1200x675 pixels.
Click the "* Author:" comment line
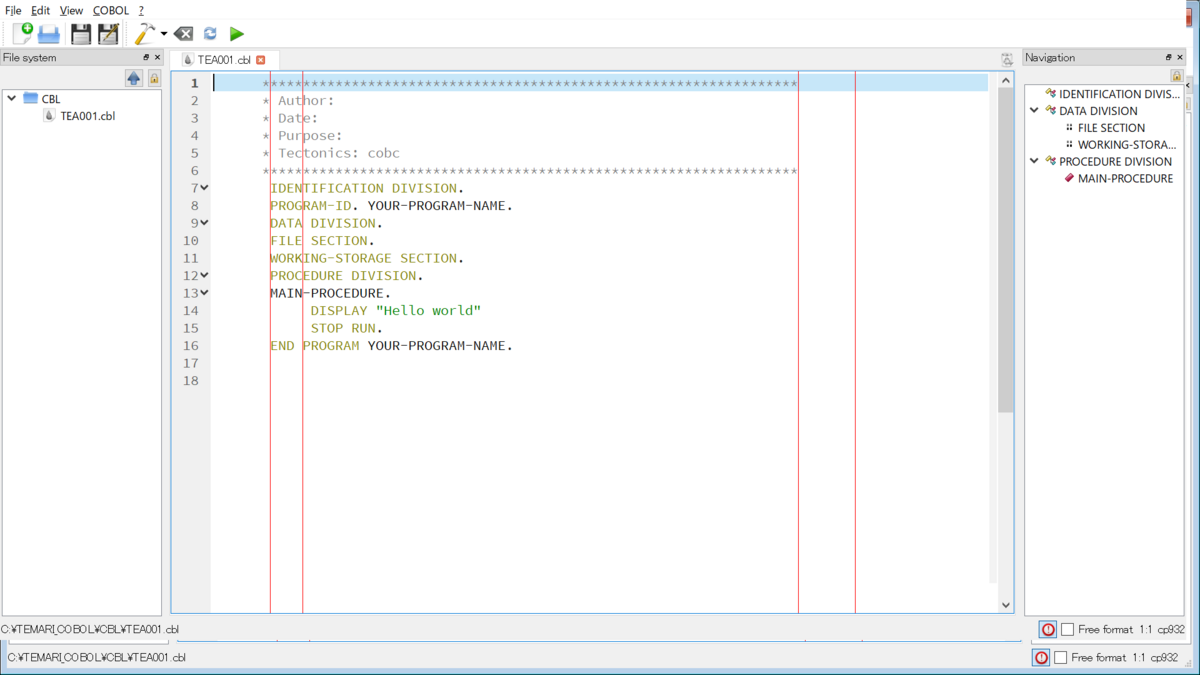298,101
